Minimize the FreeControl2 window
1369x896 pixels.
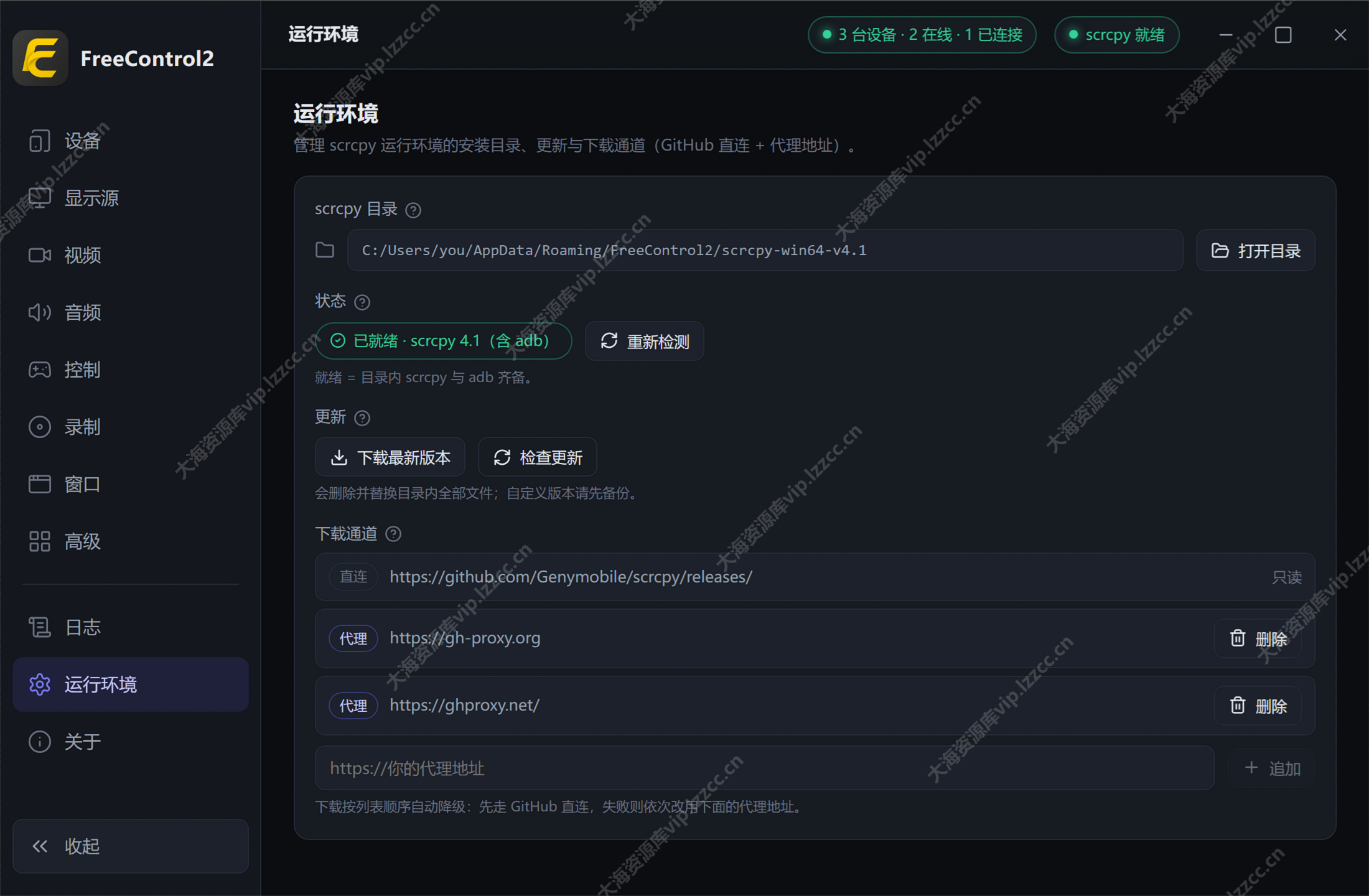(1226, 35)
